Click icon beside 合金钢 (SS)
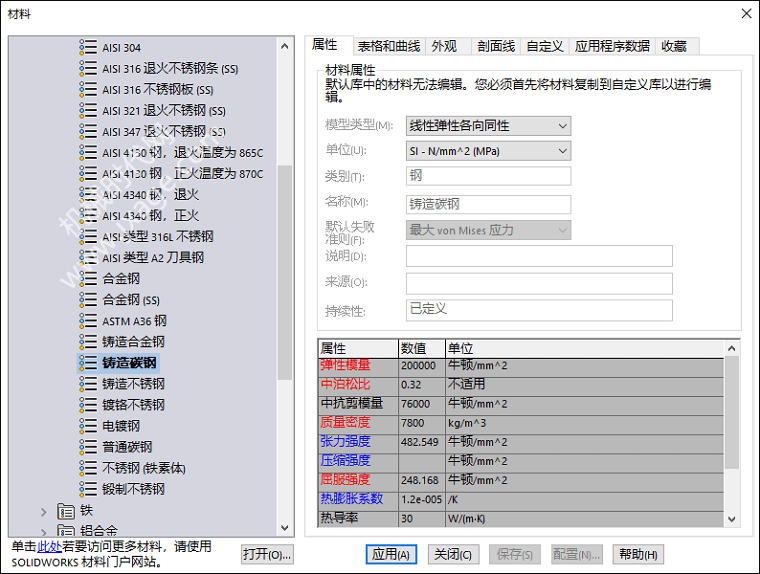This screenshot has height=574, width=760. pos(88,299)
